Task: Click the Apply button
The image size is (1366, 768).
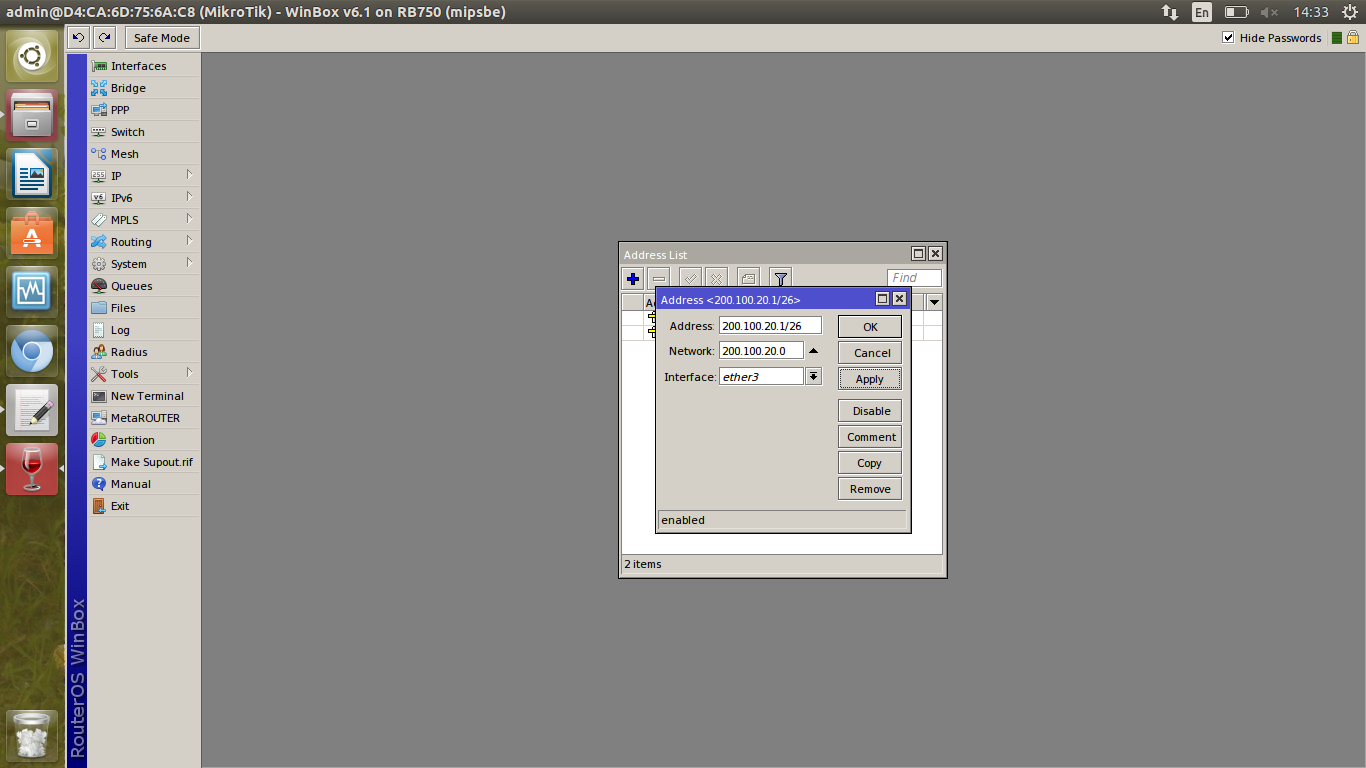Action: point(870,379)
